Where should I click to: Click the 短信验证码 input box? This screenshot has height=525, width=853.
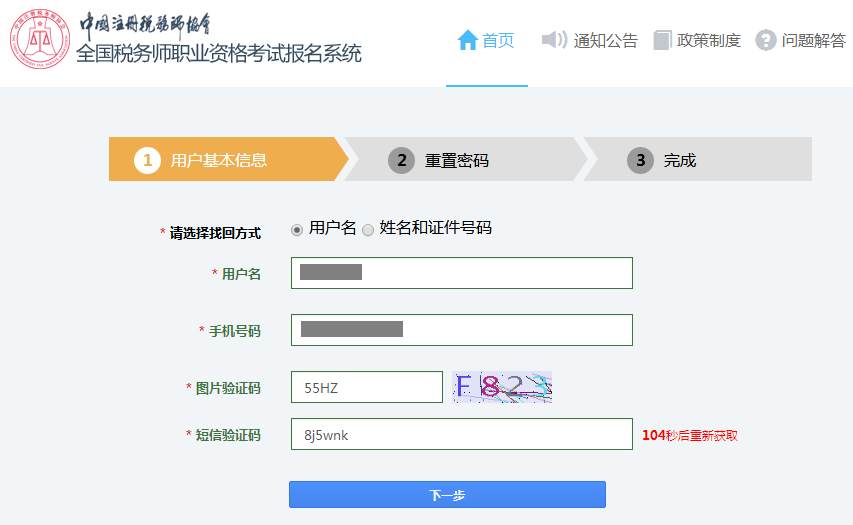(461, 435)
